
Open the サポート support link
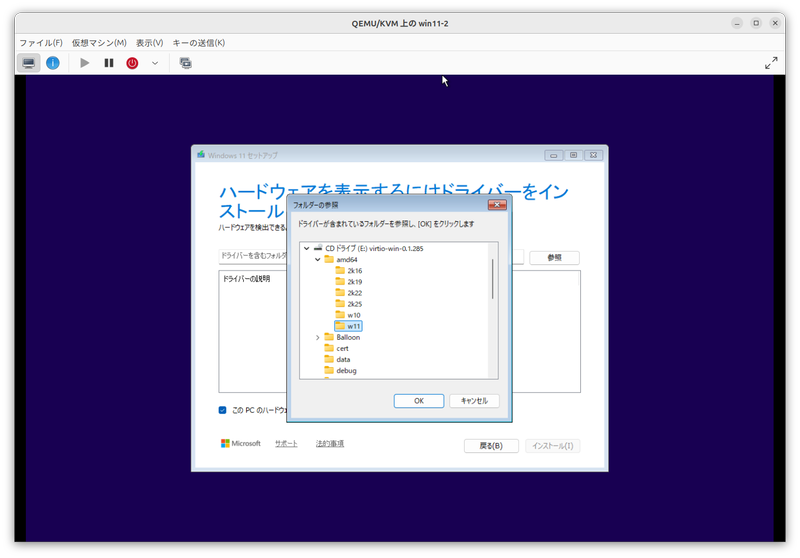pyautogui.click(x=286, y=444)
